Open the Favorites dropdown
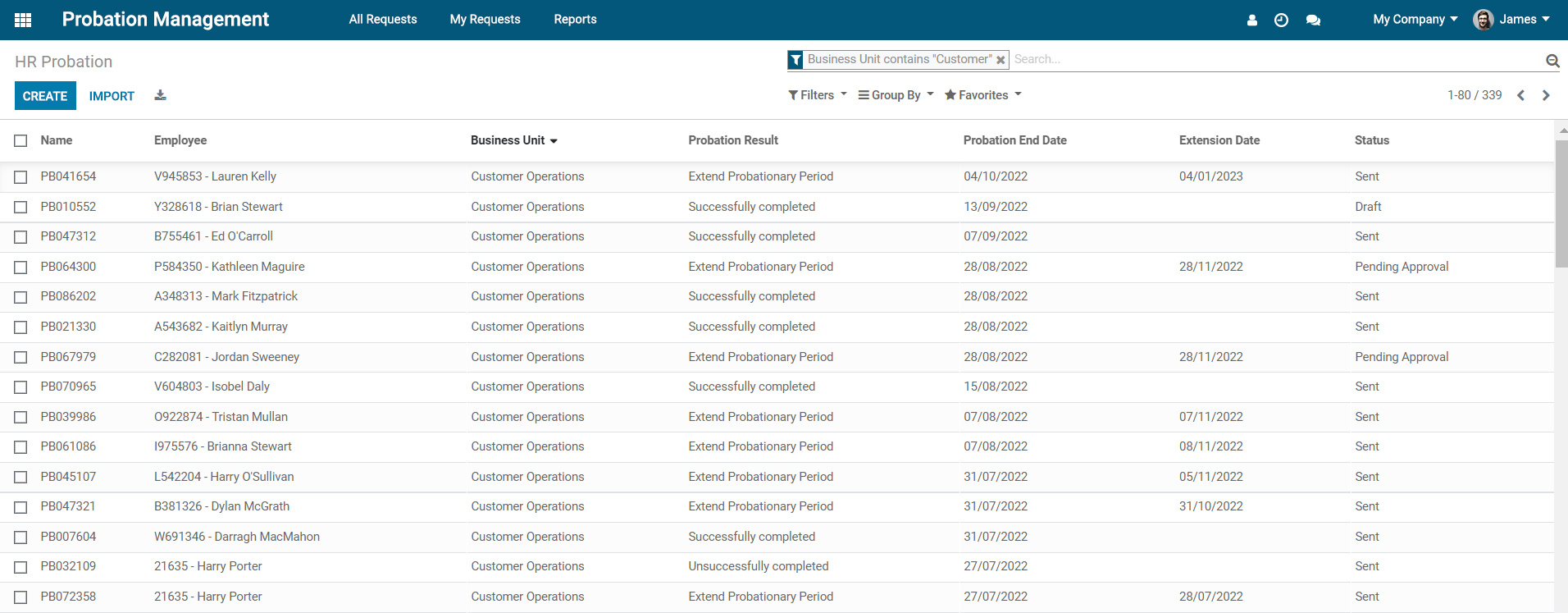The image size is (1568, 613). [x=982, y=95]
